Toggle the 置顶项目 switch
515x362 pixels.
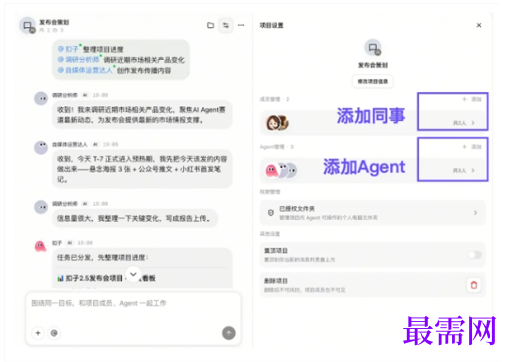coord(475,255)
